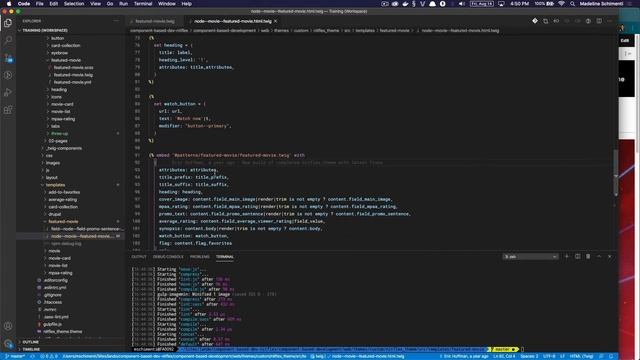640x360 pixels.
Task: Close the node--movie--featured-movie.html.twig tab
Action: click(x=276, y=21)
